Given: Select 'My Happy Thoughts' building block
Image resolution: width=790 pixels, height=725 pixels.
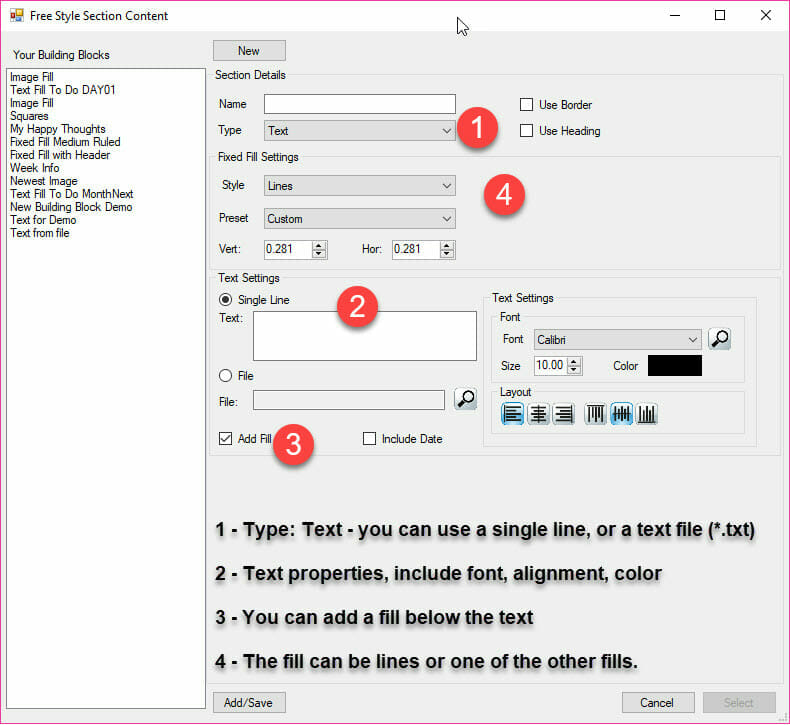Looking at the screenshot, I should [57, 129].
